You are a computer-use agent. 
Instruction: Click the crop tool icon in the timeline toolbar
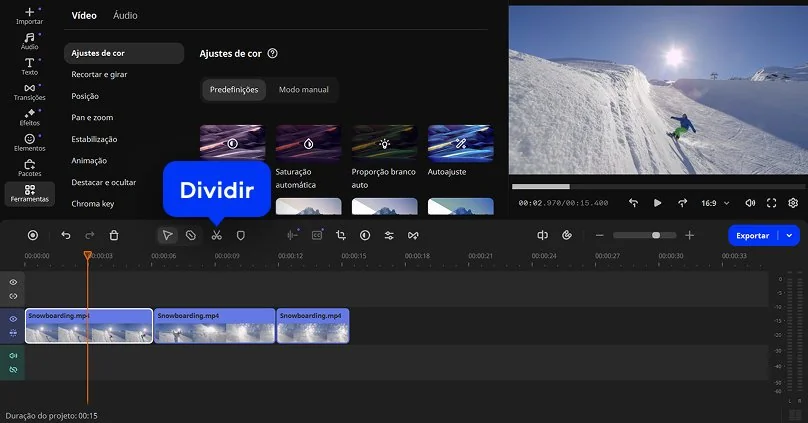(341, 235)
